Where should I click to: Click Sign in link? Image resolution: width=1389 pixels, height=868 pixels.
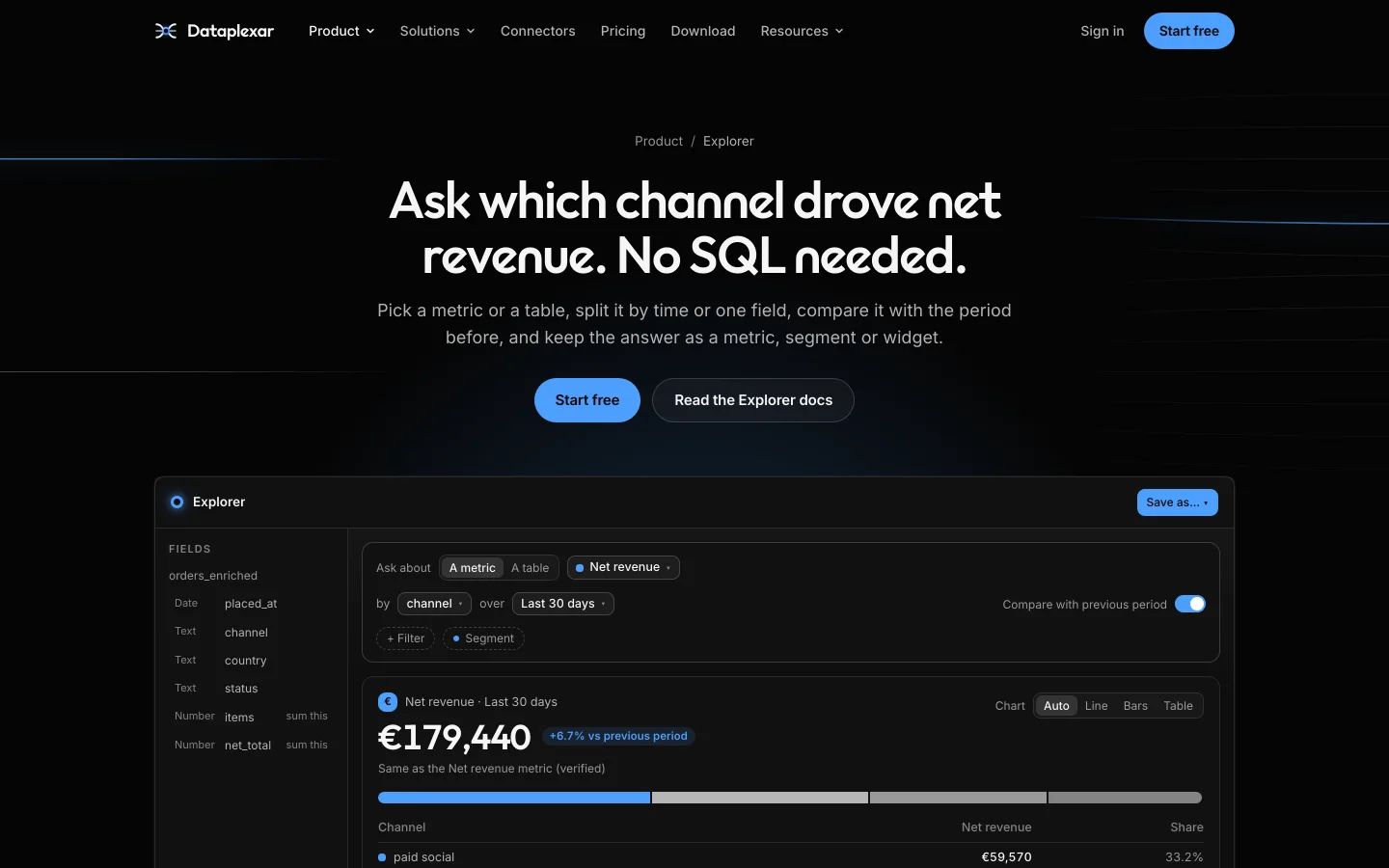pyautogui.click(x=1103, y=31)
